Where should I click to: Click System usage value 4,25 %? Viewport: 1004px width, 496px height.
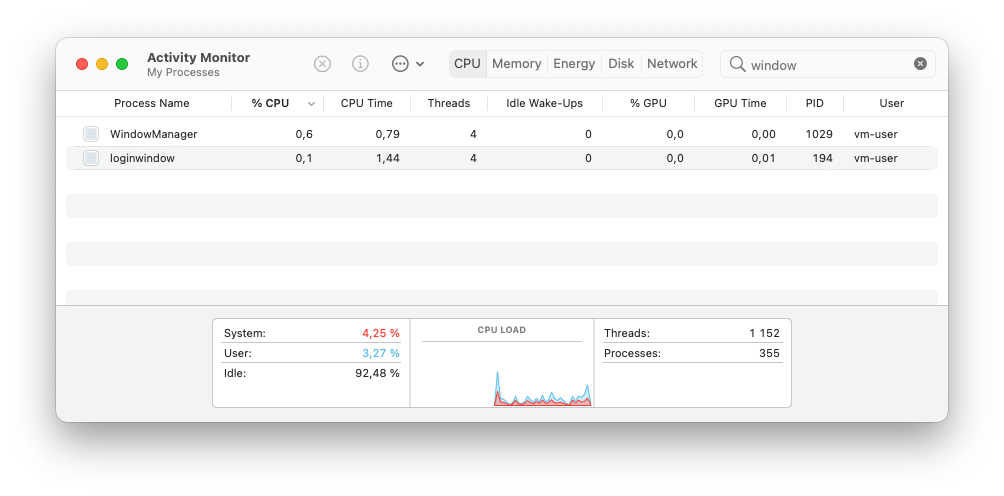point(381,333)
